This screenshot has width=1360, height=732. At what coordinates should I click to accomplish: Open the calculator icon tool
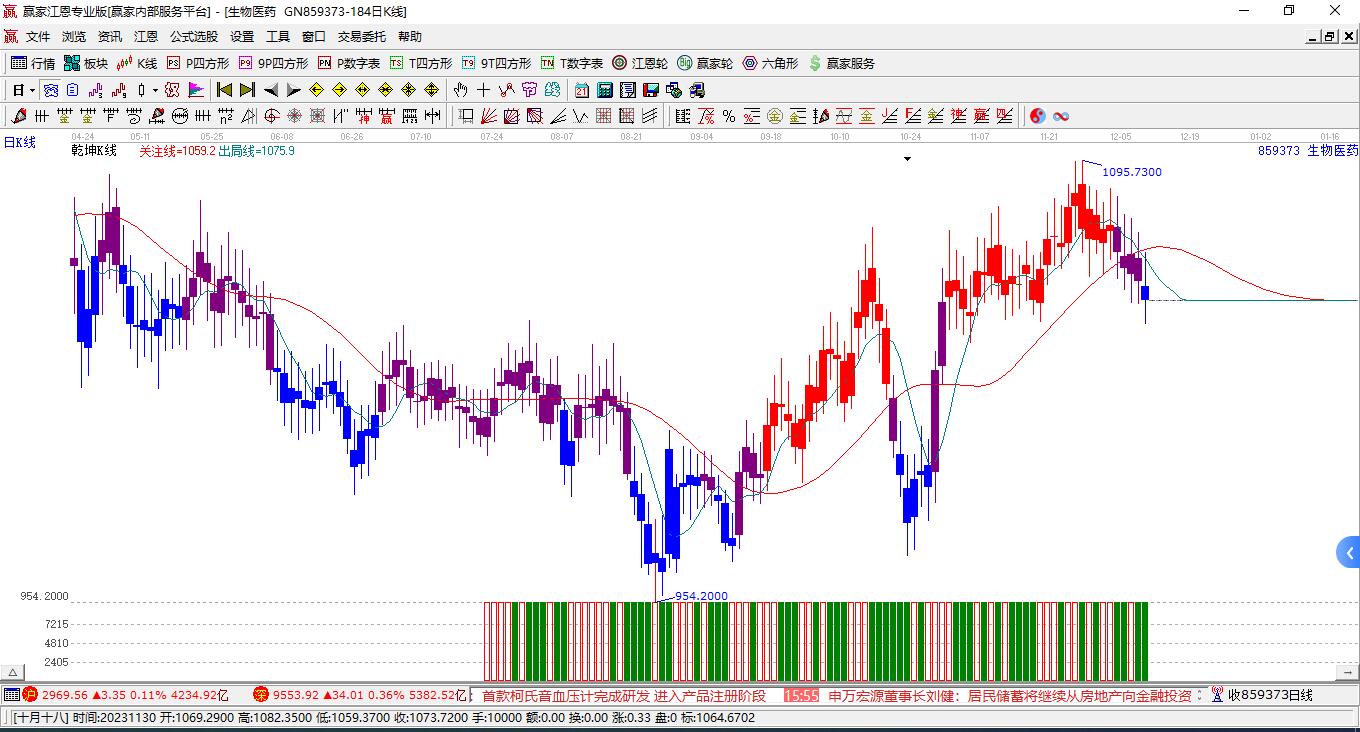pyautogui.click(x=604, y=90)
